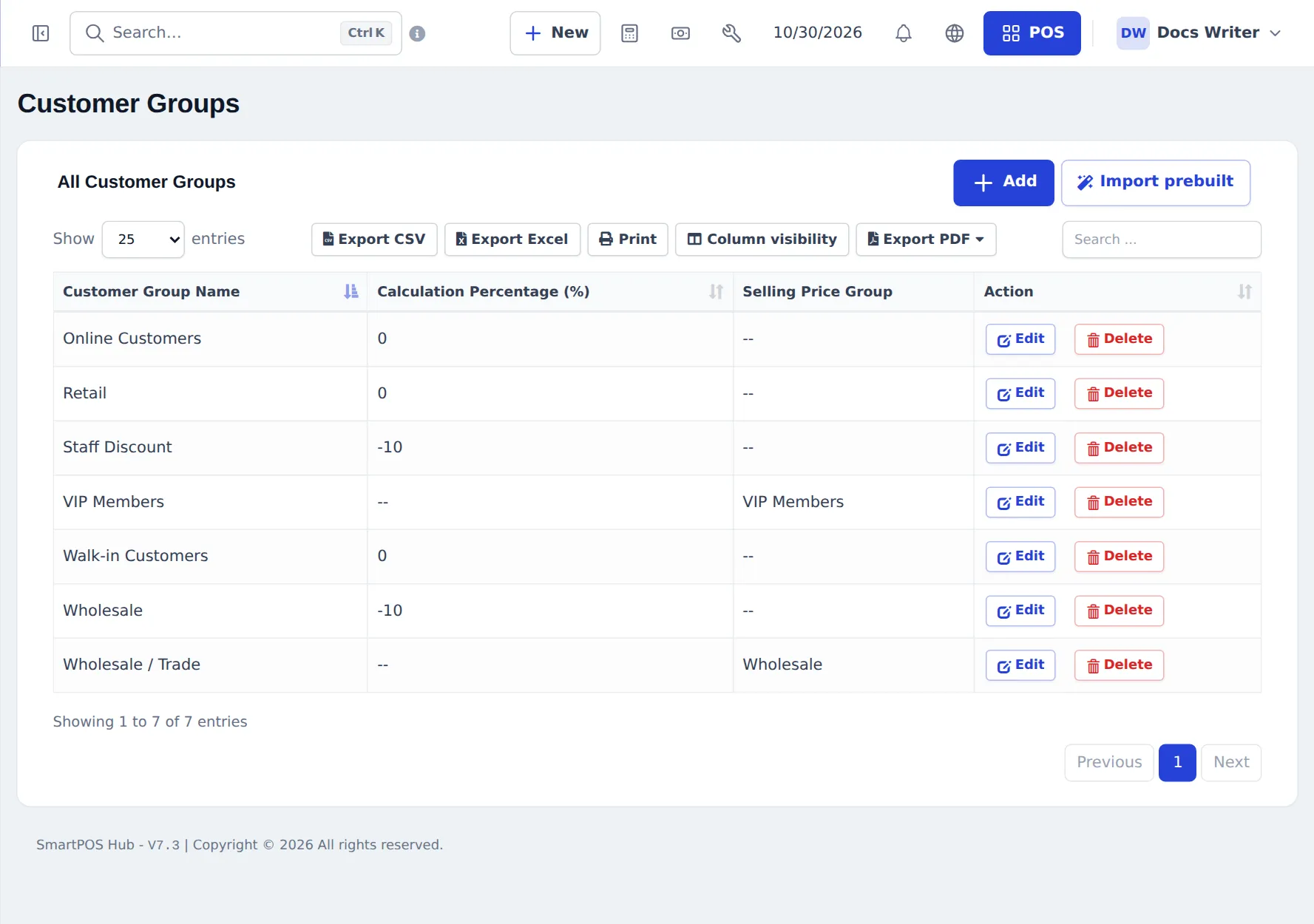The image size is (1314, 924).
Task: Edit the VIP Members group
Action: tap(1020, 502)
